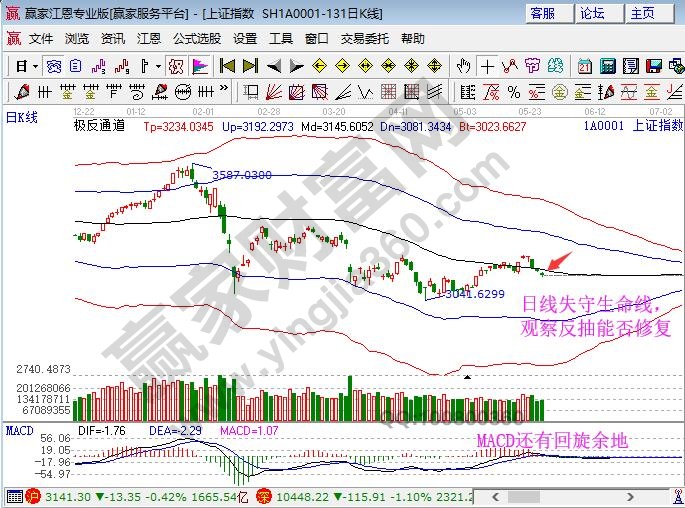Open the 交易委托 menu
The image size is (685, 508).
pyautogui.click(x=366, y=39)
